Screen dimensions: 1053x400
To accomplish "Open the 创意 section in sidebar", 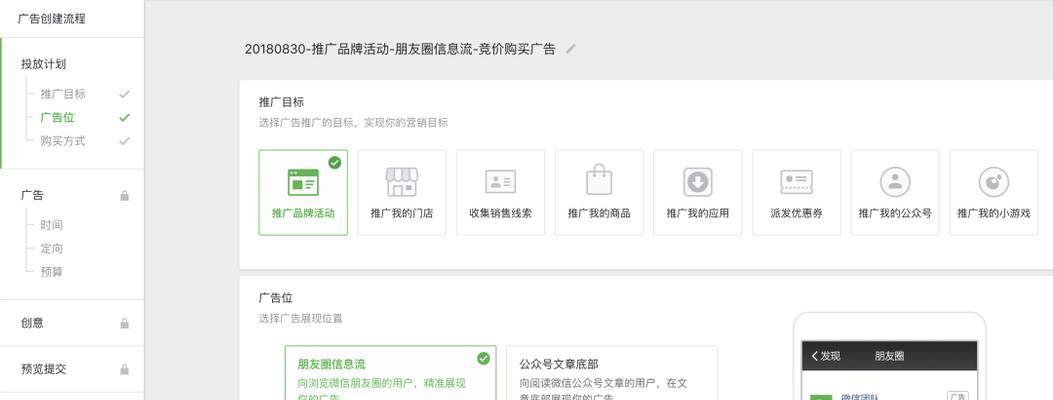I will 32,323.
